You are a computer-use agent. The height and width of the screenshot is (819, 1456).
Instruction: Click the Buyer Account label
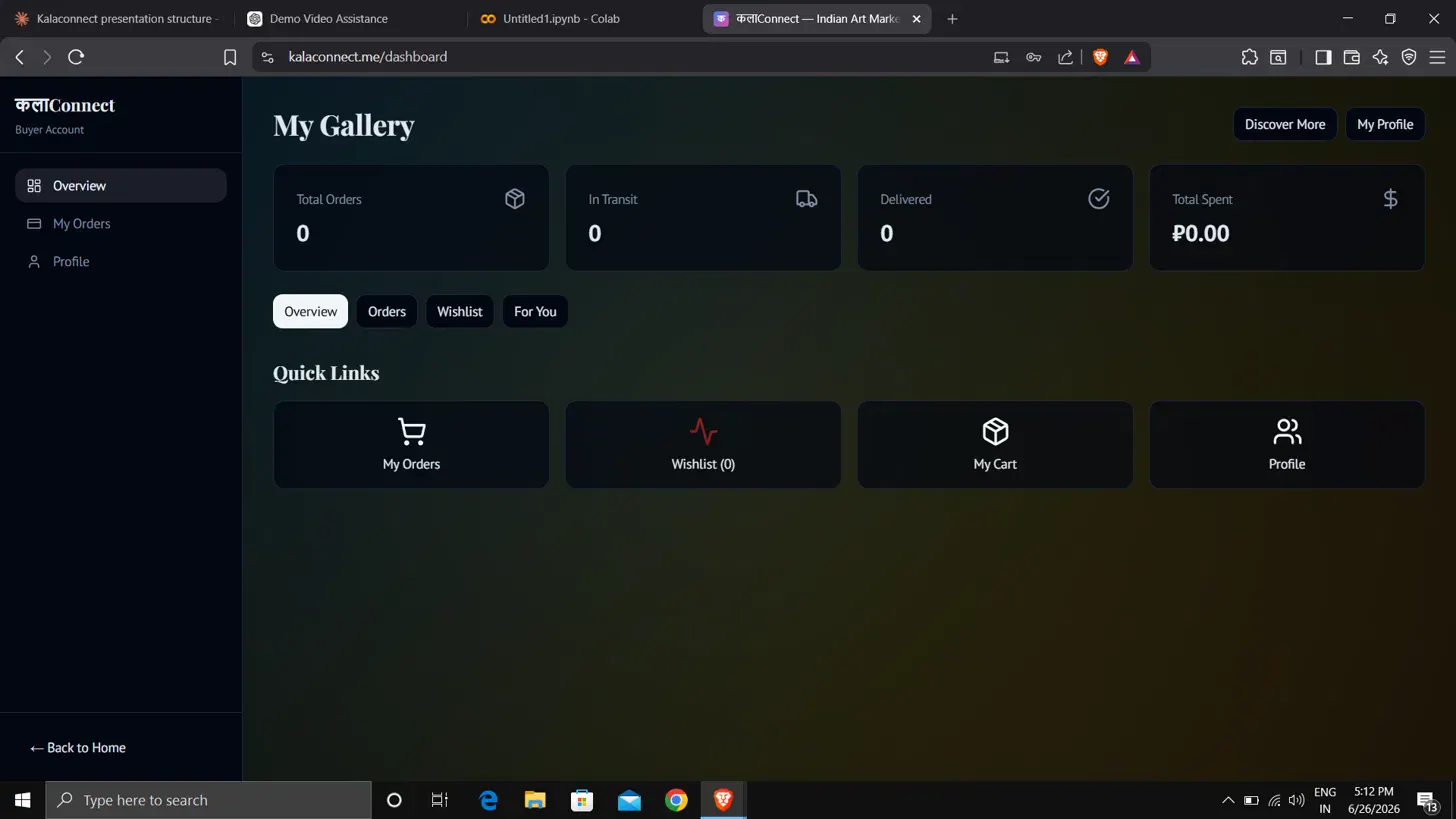[x=50, y=130]
